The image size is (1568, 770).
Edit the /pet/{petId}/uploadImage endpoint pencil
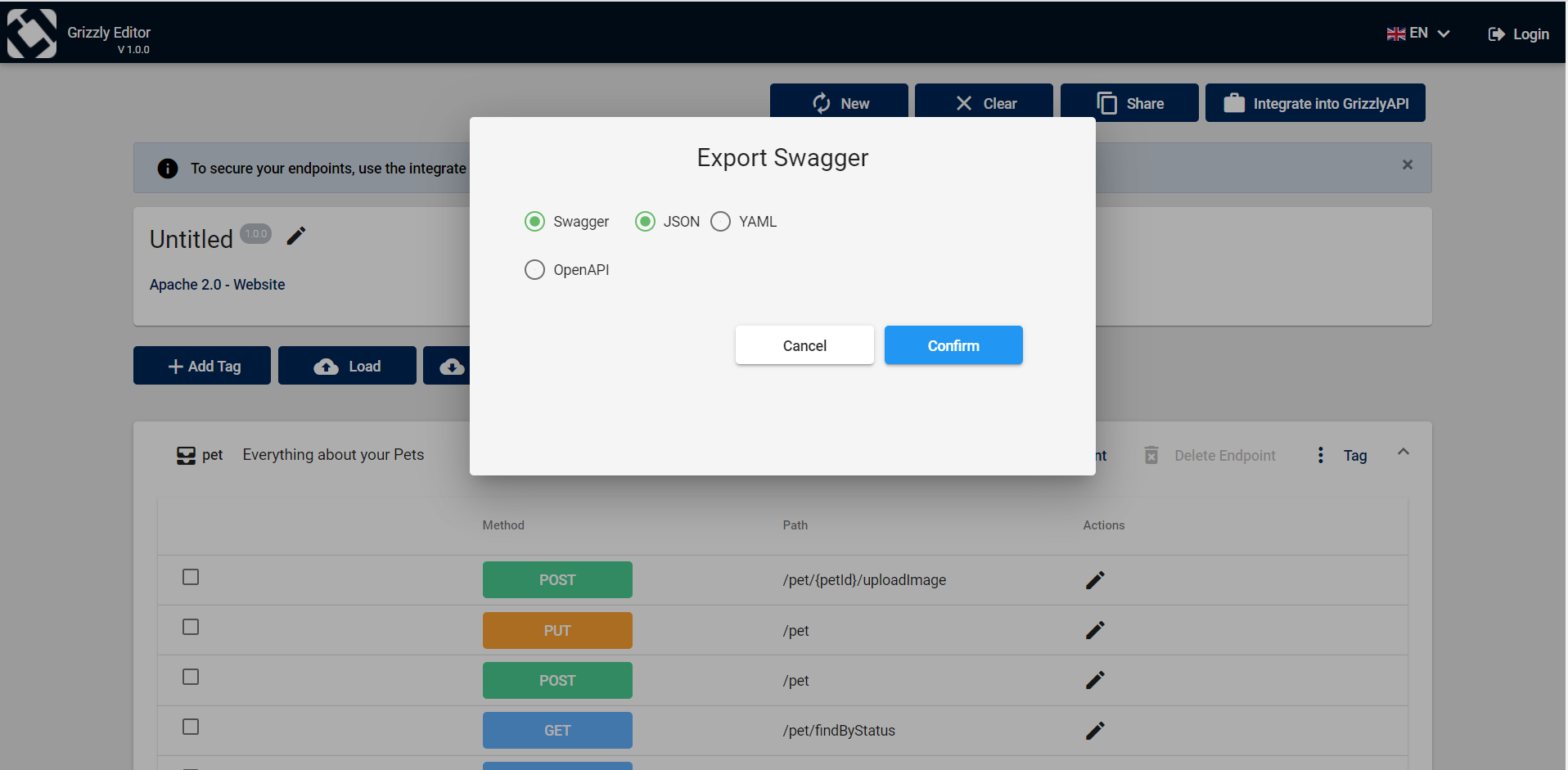point(1095,580)
